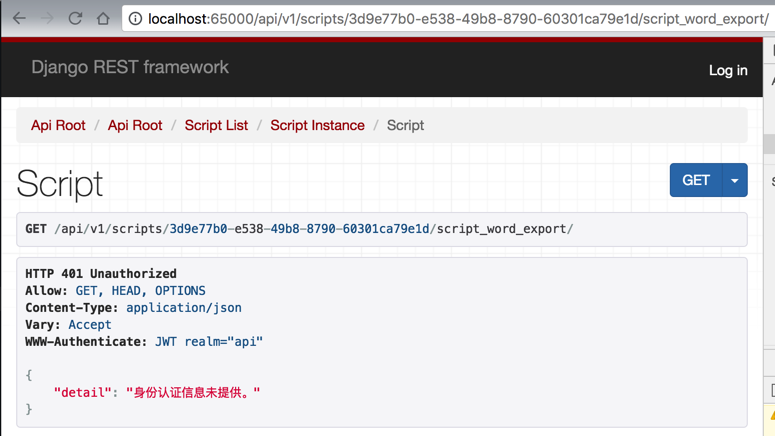The height and width of the screenshot is (436, 775).
Task: Click the GET request URL line
Action: click(x=300, y=229)
